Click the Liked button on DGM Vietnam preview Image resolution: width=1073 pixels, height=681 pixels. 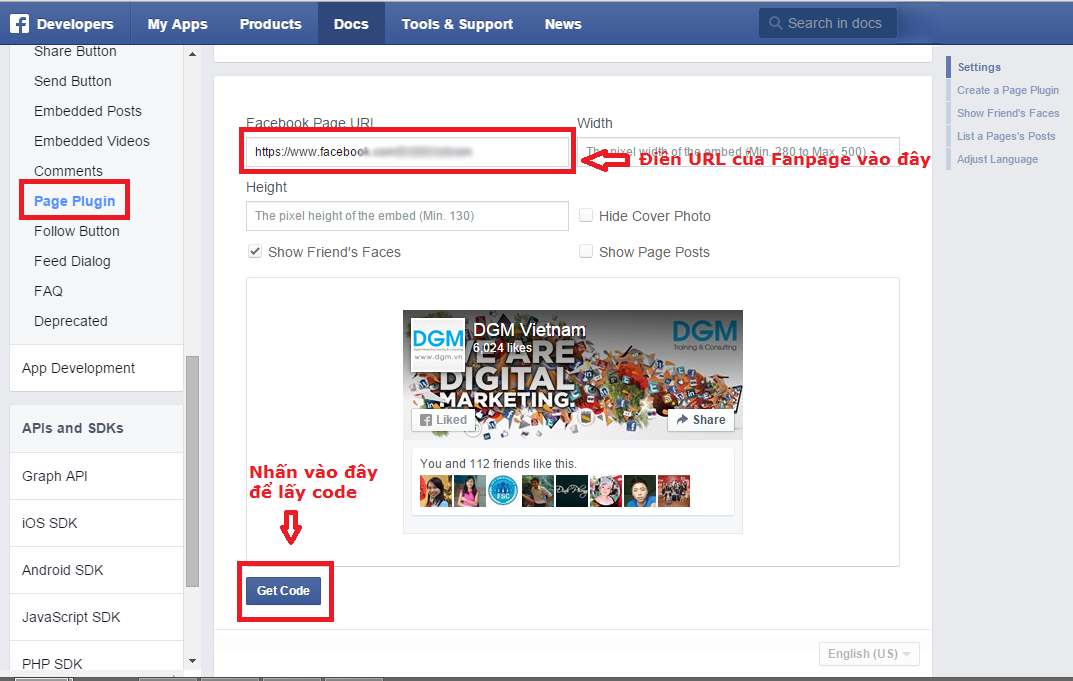pos(443,420)
